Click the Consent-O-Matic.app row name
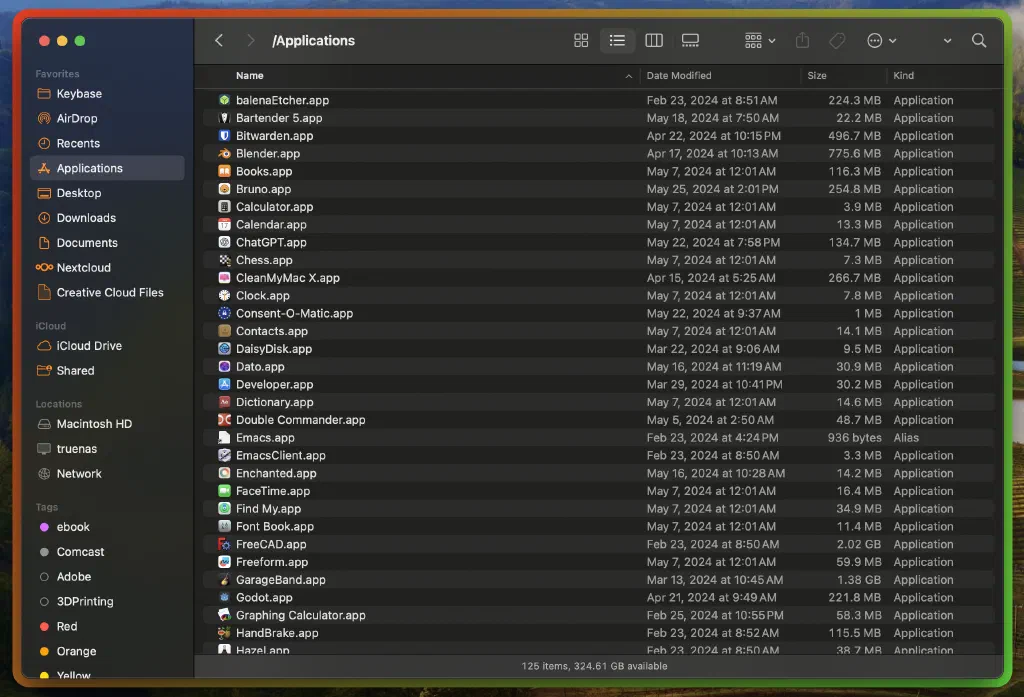 295,314
